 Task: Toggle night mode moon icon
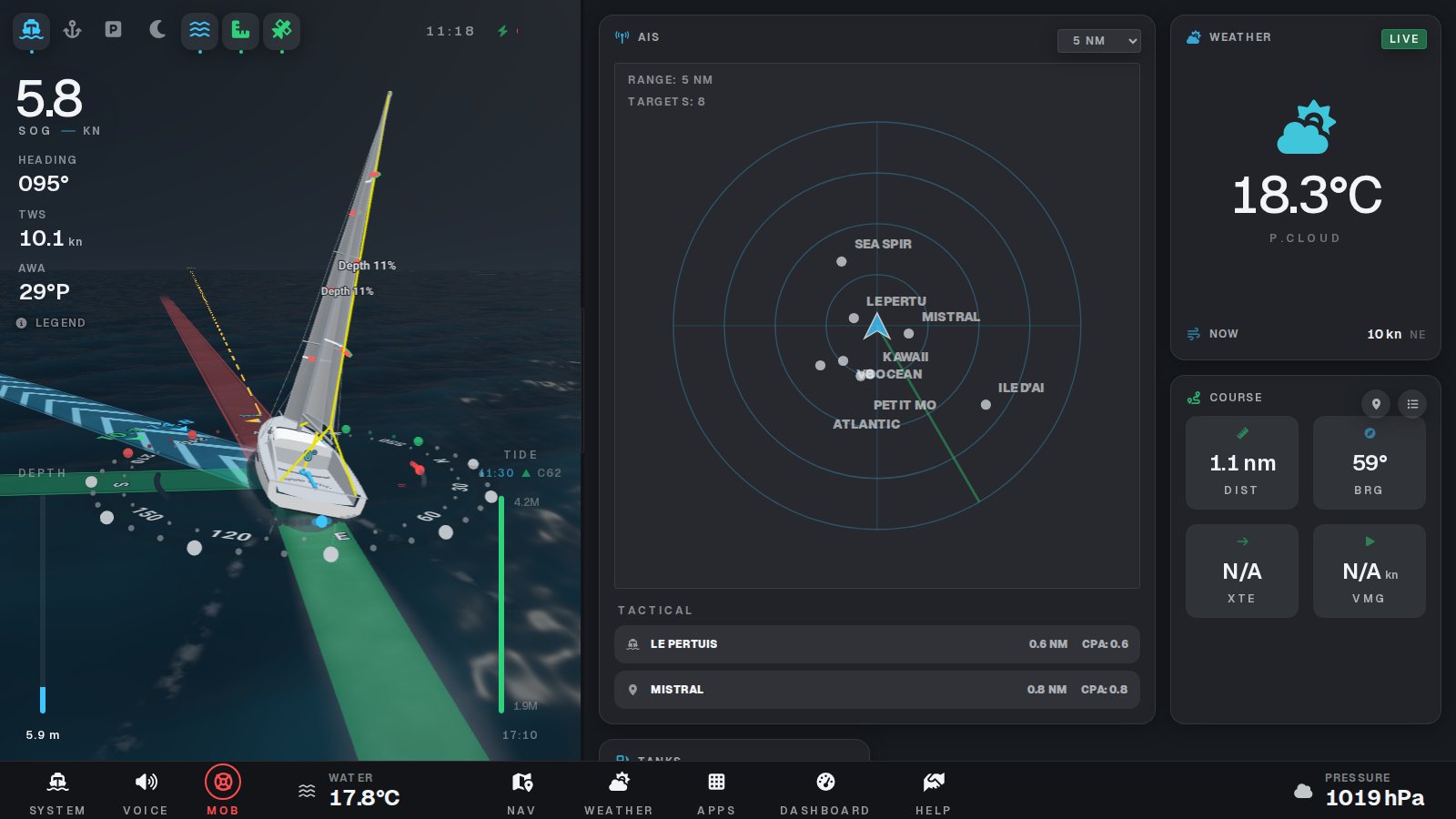[x=157, y=30]
